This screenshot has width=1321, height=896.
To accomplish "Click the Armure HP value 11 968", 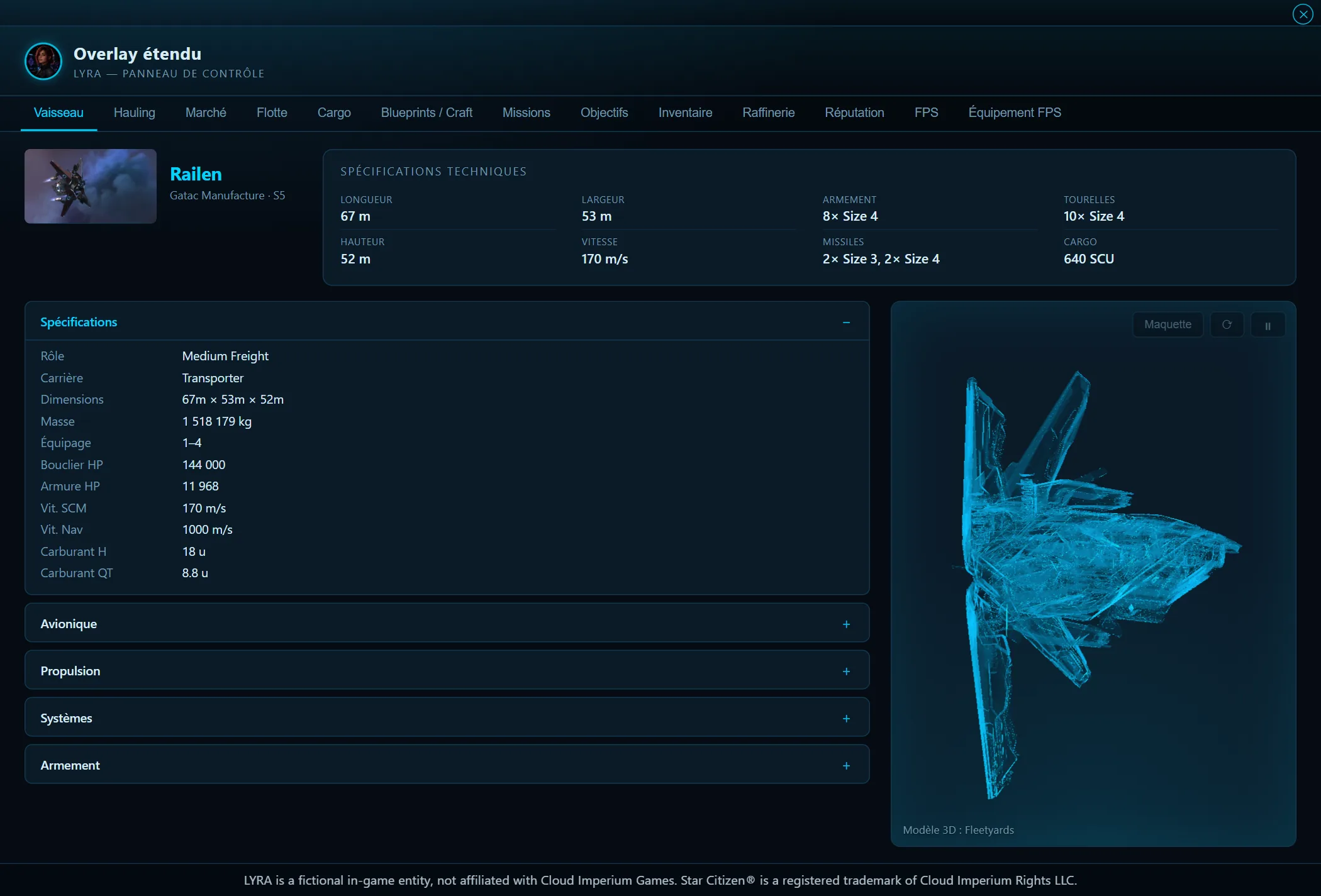I will coord(201,486).
